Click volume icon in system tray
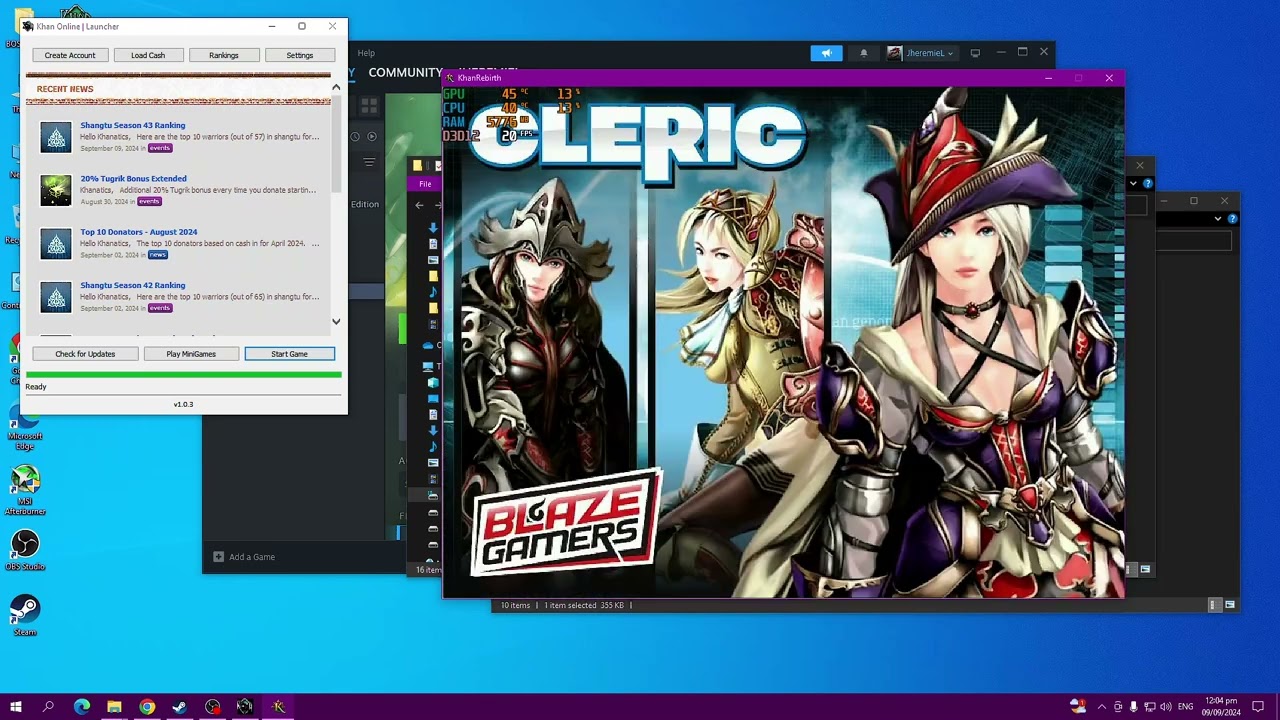 [x=1166, y=707]
